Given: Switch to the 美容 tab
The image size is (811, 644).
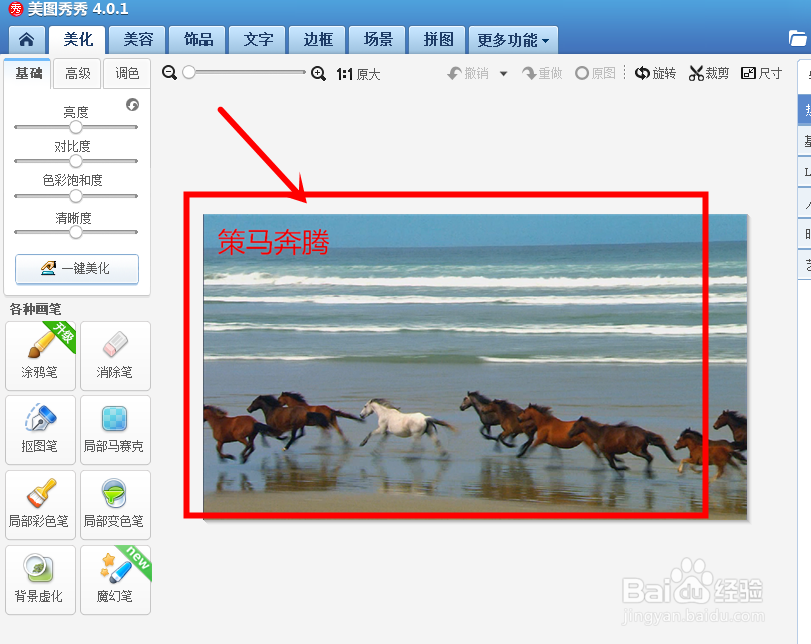Looking at the screenshot, I should 137,40.
